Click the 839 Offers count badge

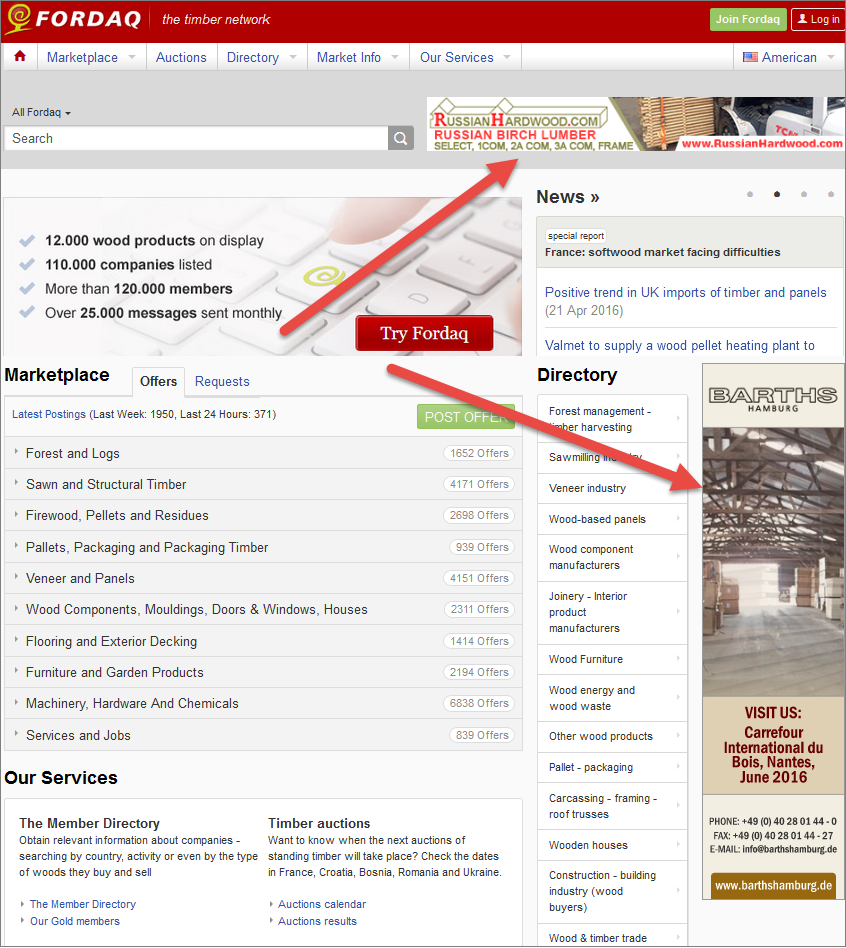click(x=482, y=735)
